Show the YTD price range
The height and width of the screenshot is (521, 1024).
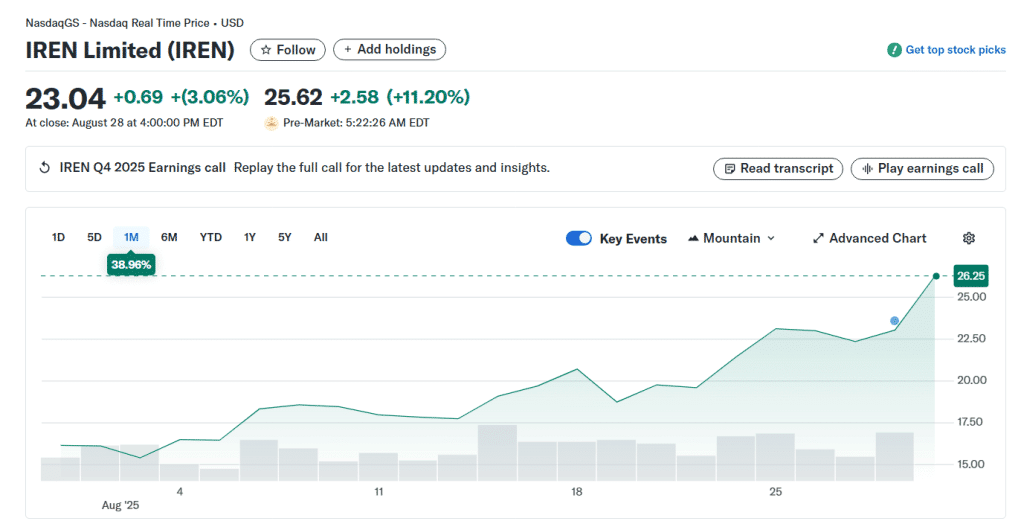click(210, 237)
